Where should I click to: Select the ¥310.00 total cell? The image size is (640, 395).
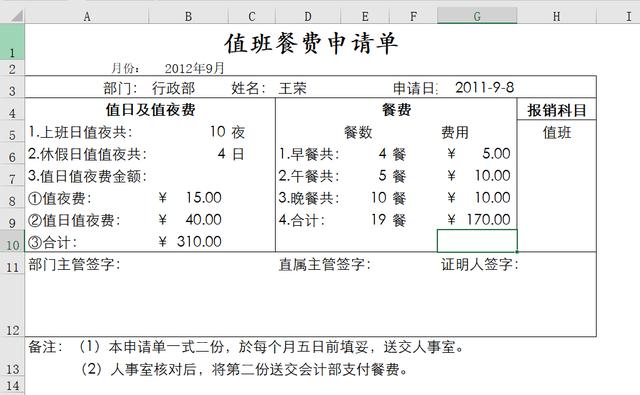click(x=190, y=242)
